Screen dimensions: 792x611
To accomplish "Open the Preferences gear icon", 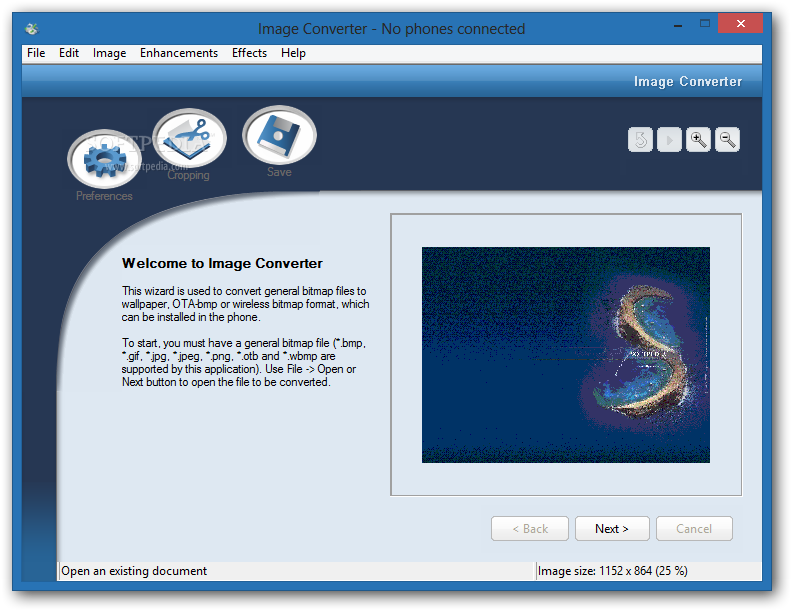I will point(104,159).
